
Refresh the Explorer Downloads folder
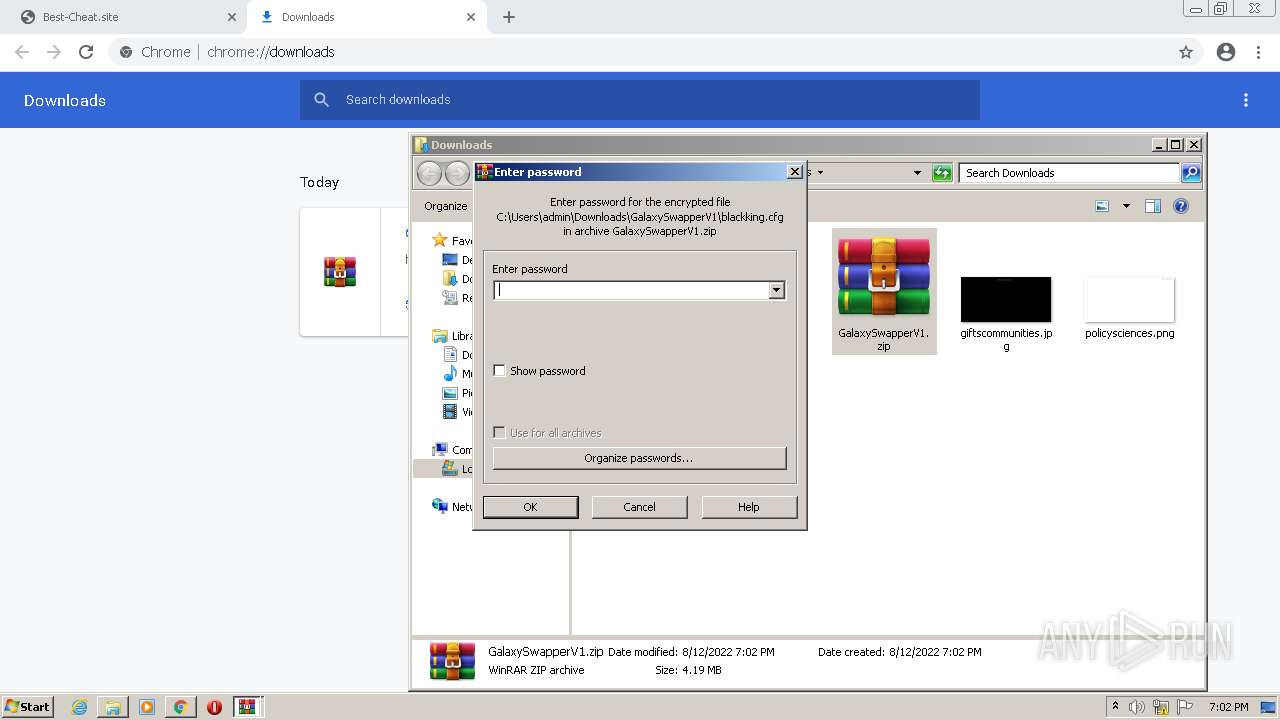pos(942,173)
